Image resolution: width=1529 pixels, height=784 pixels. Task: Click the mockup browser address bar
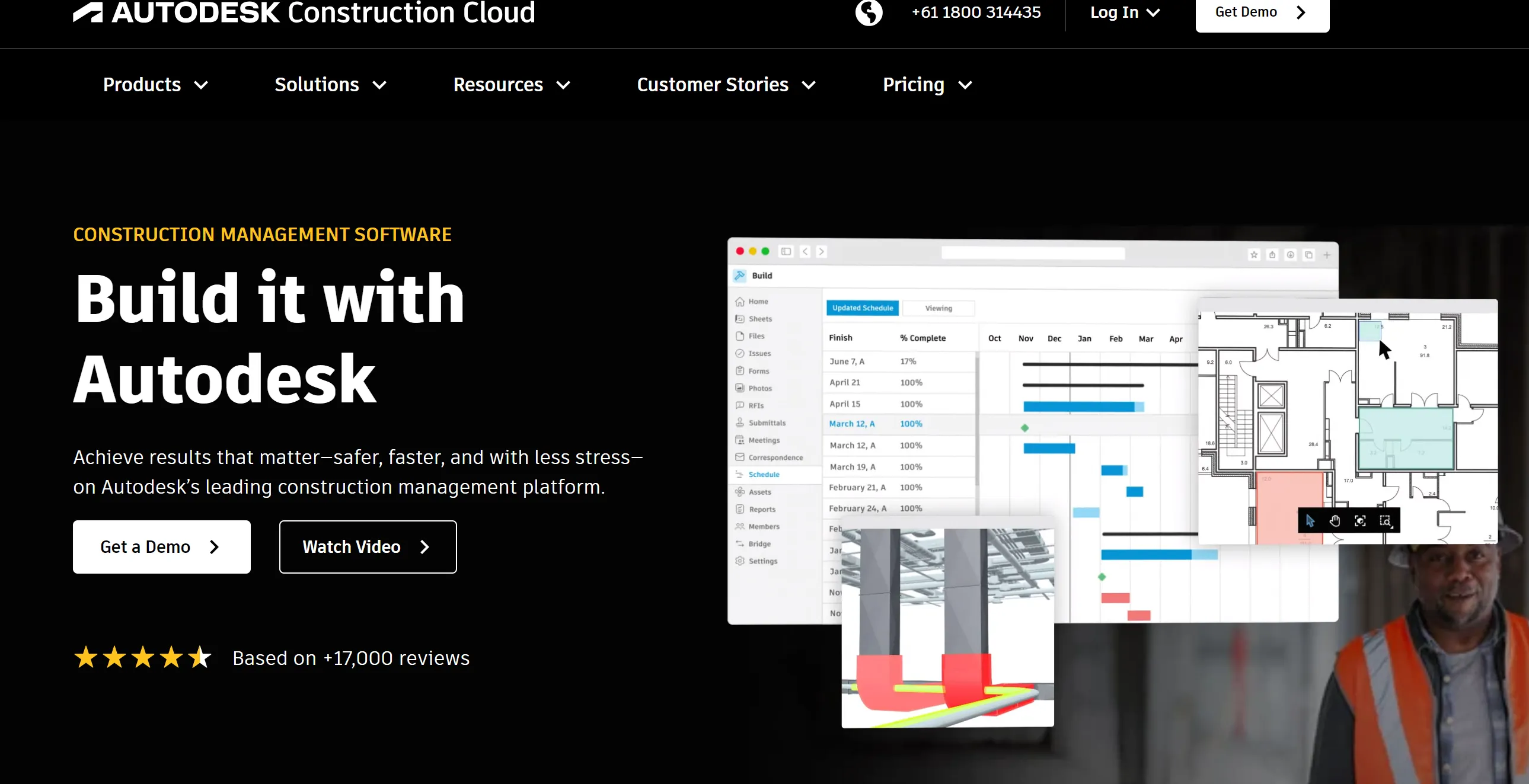[1033, 254]
